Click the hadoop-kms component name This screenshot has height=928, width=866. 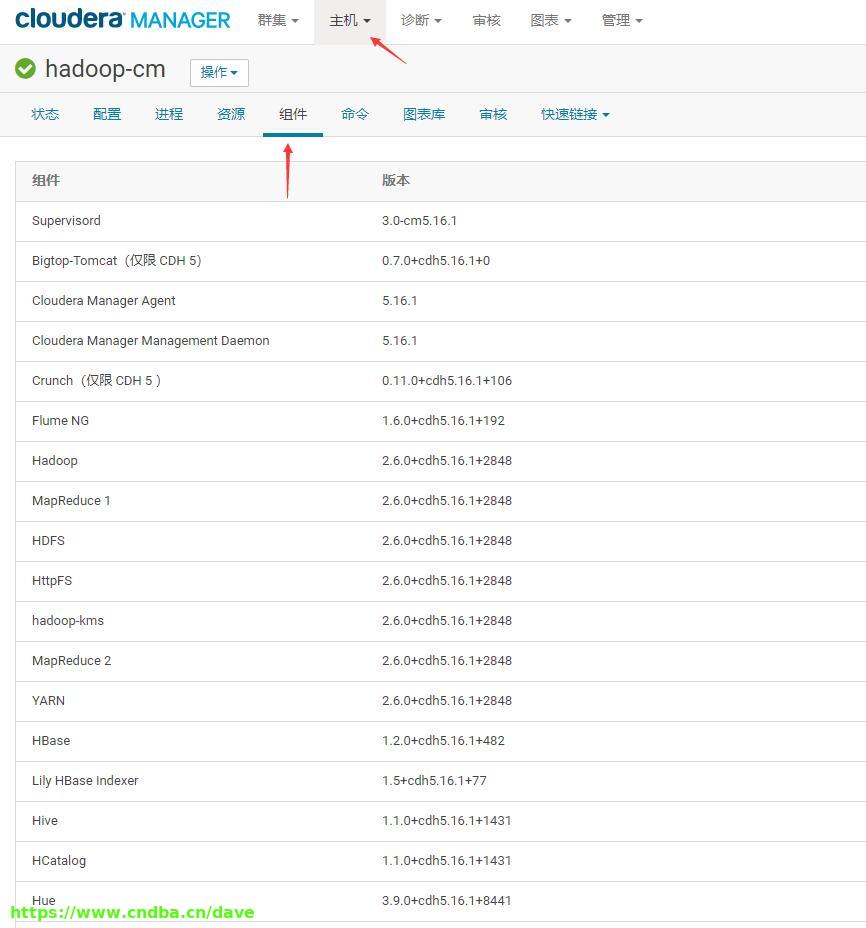67,621
